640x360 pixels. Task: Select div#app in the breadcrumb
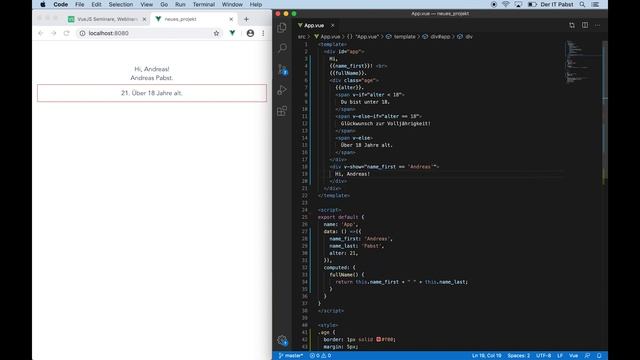coord(437,37)
